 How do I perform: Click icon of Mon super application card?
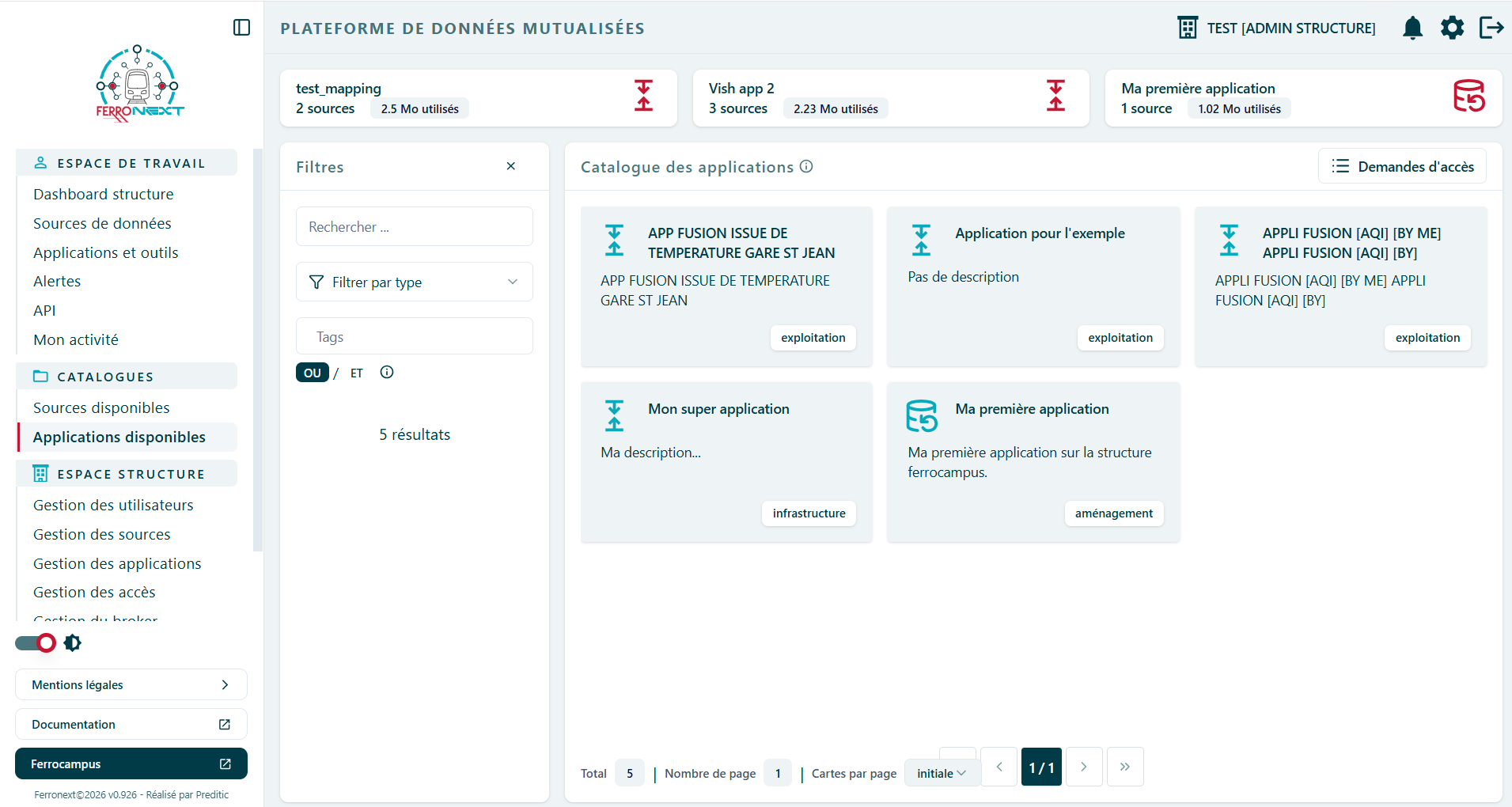(615, 416)
